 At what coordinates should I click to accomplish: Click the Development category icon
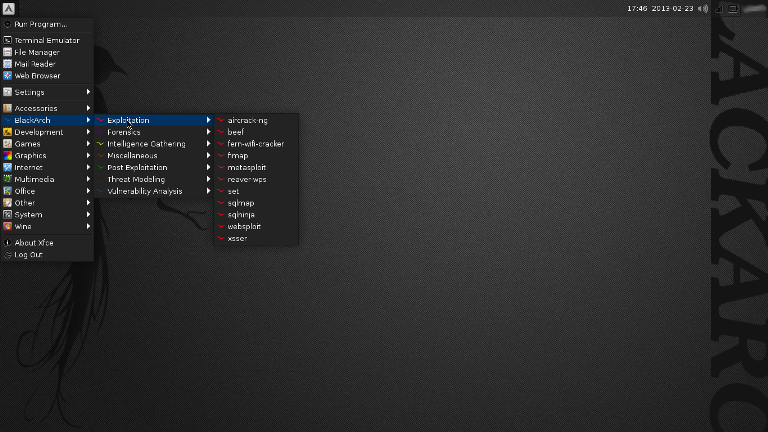tap(7, 132)
